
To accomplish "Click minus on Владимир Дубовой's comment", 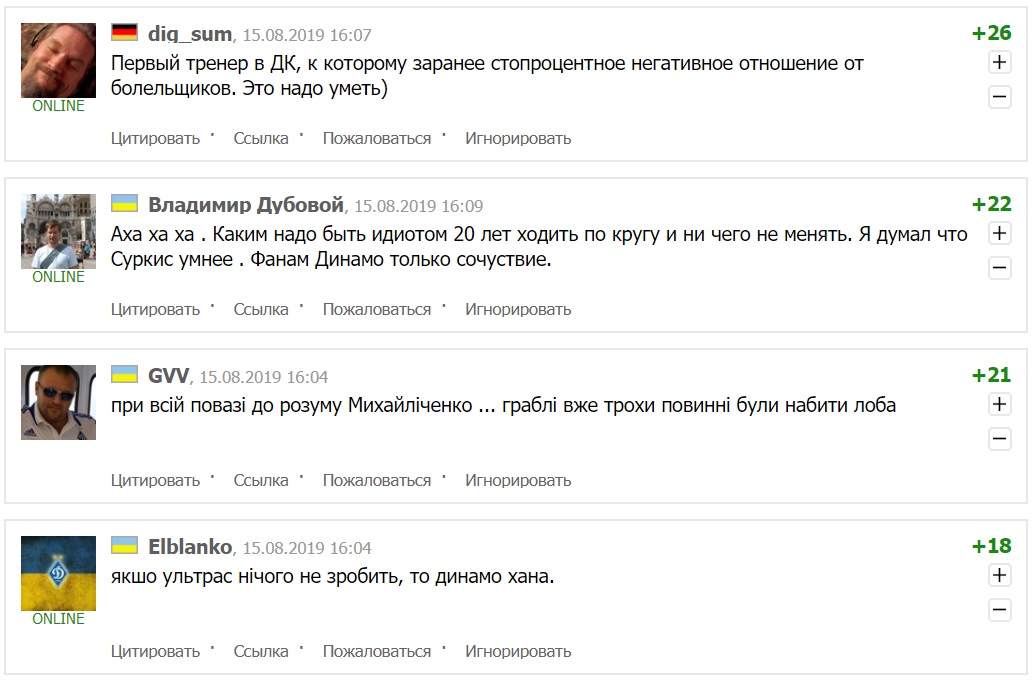I will pyautogui.click(x=999, y=268).
